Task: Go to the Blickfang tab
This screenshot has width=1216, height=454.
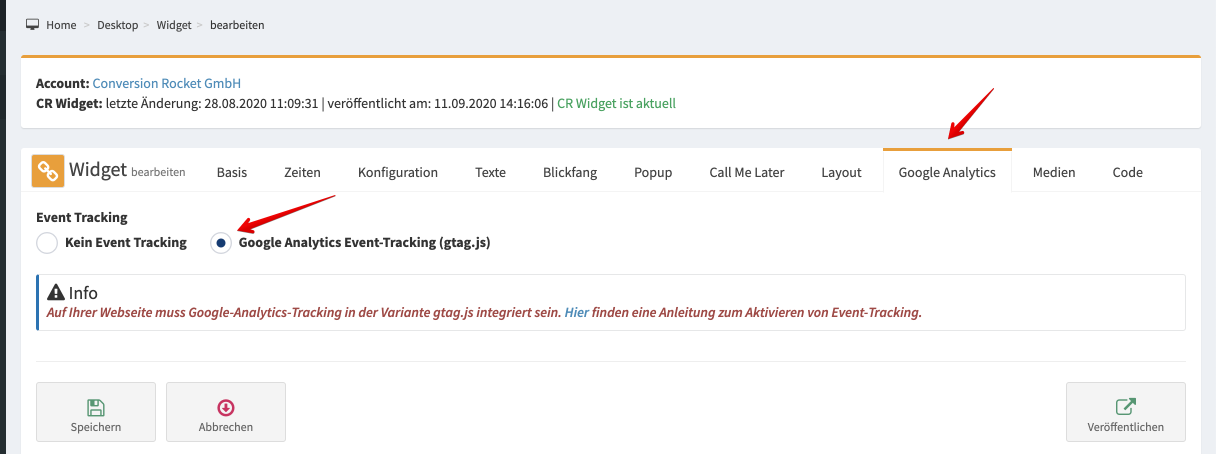Action: [570, 172]
